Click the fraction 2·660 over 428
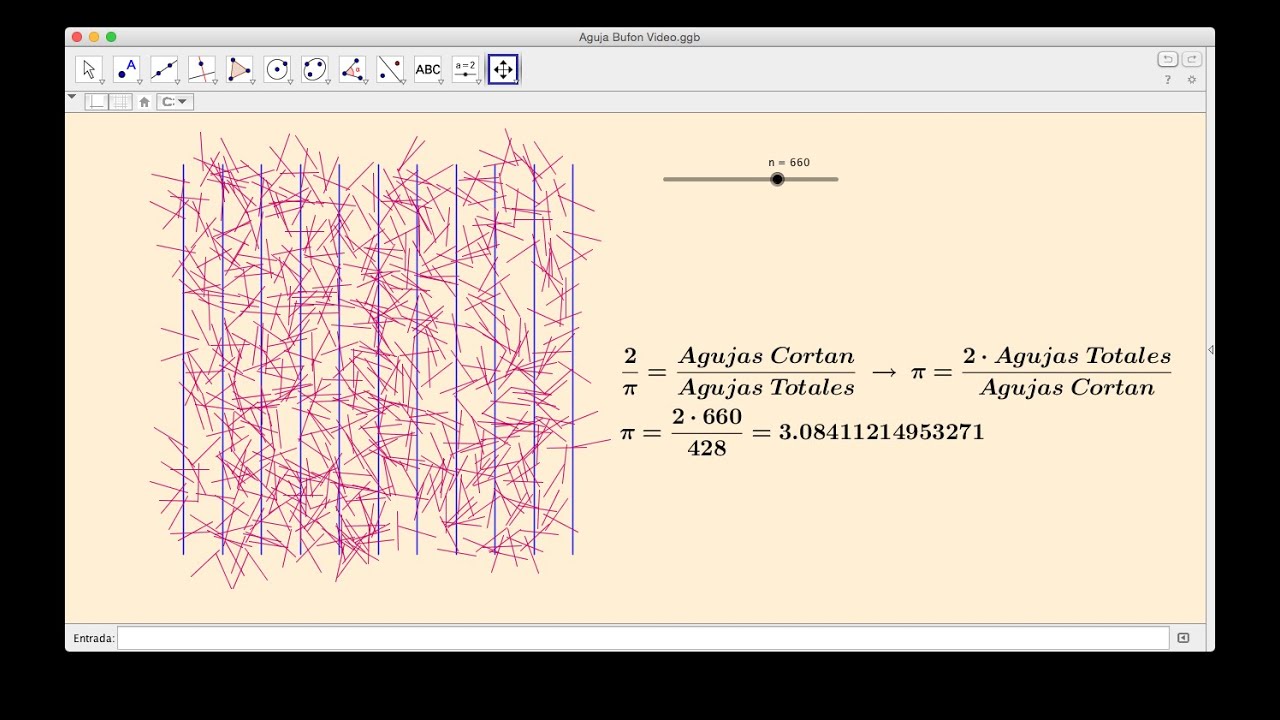The image size is (1280, 720). (707, 432)
